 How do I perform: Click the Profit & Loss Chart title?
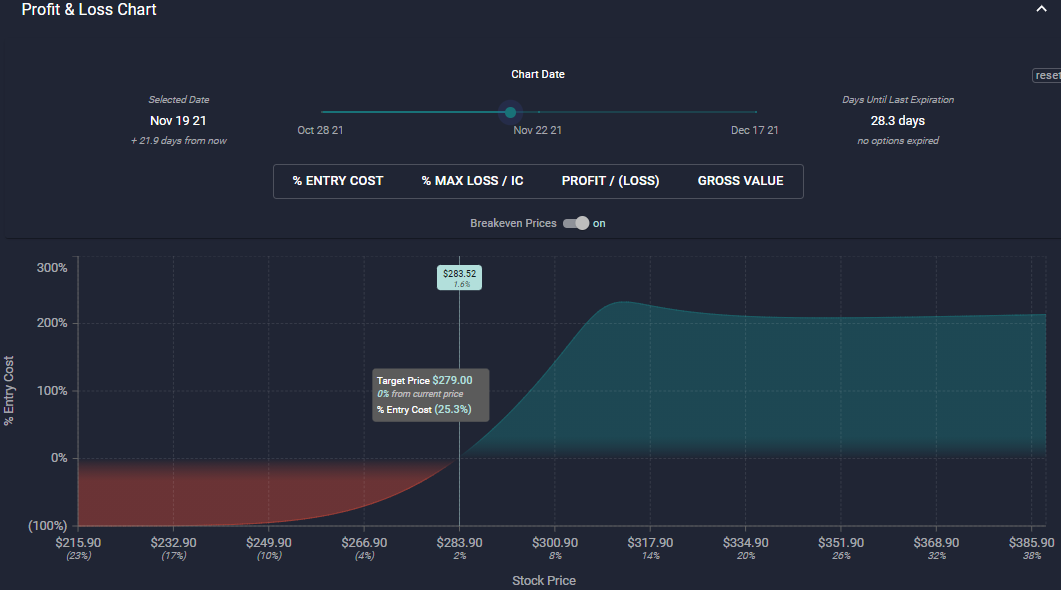[89, 10]
